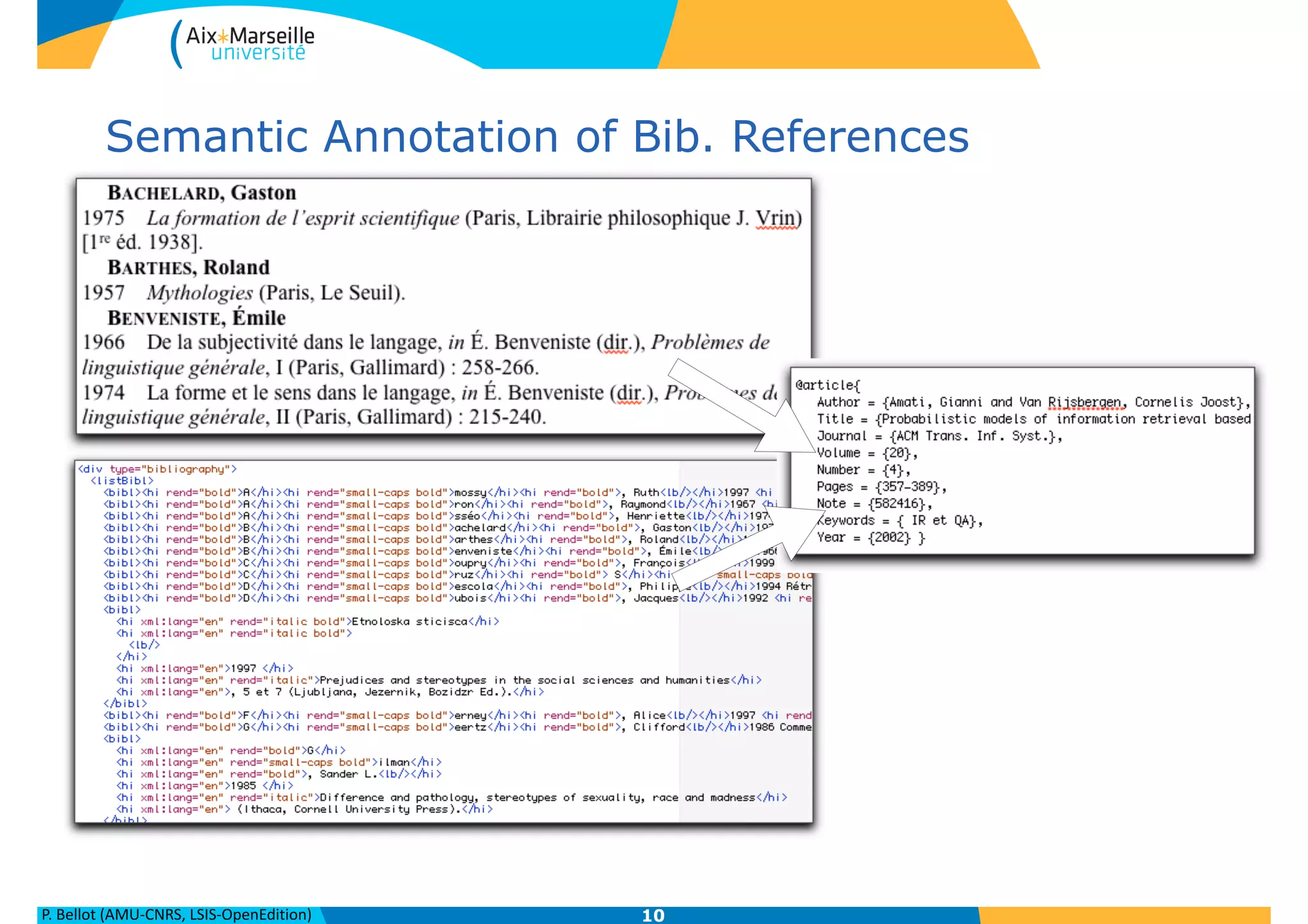Click 'De la subjectivité dans le langage' text
This screenshot has width=1308, height=924.
click(294, 343)
